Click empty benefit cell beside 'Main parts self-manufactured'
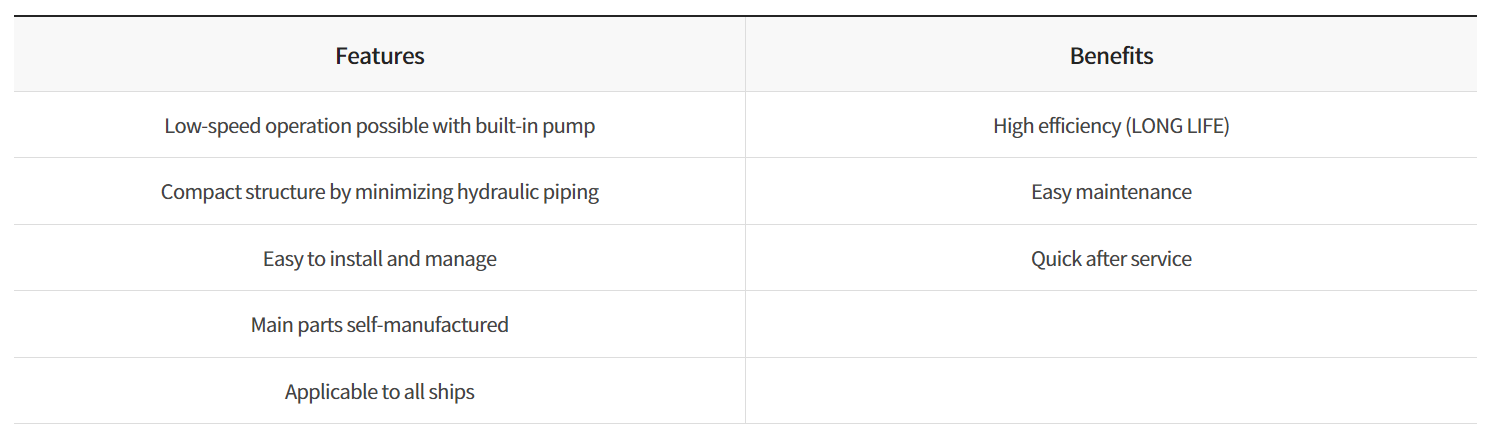1496x435 pixels. point(1111,324)
